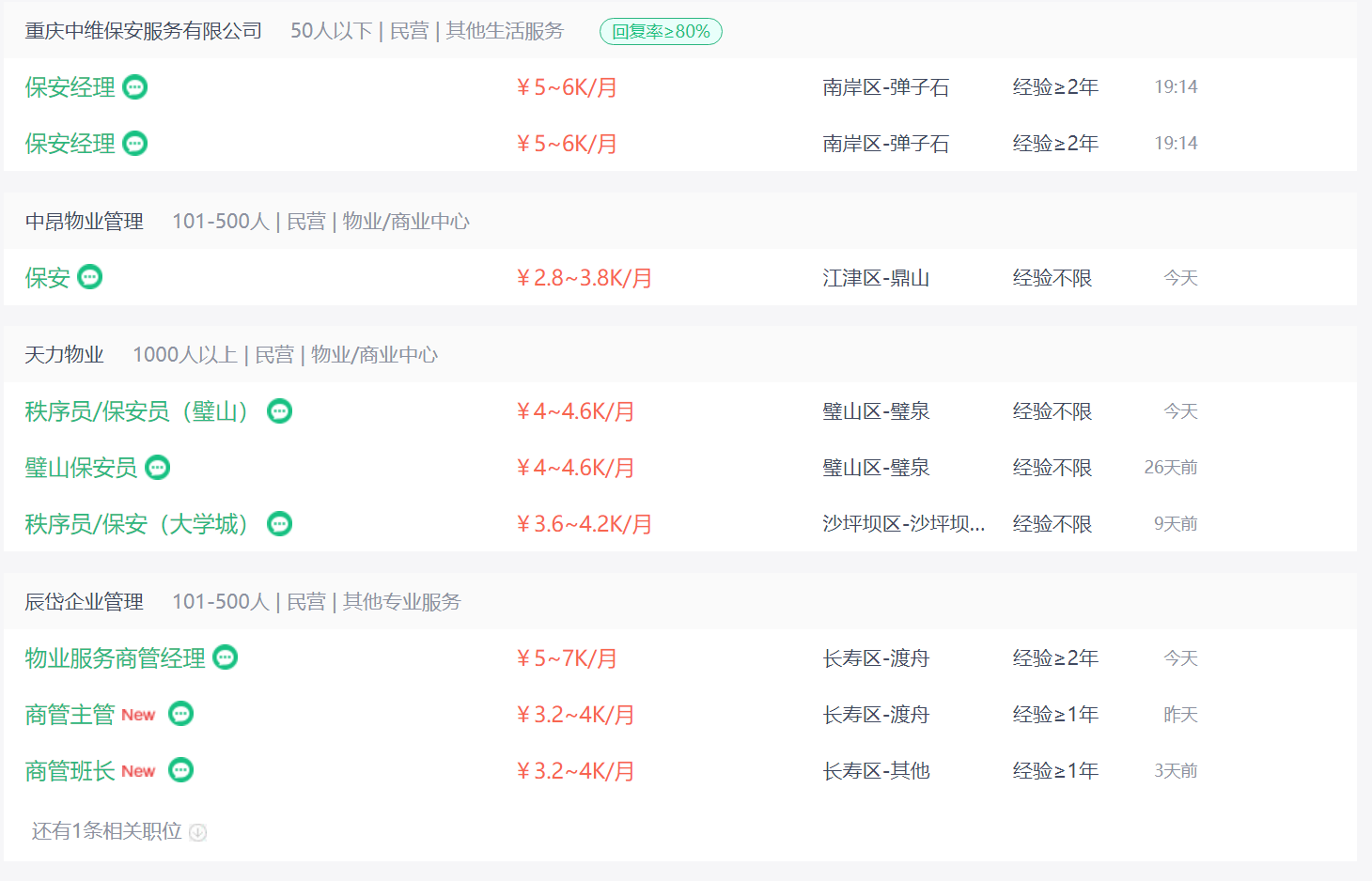
Task: Click chat icon beside first 保安经理 listing
Action: click(135, 87)
